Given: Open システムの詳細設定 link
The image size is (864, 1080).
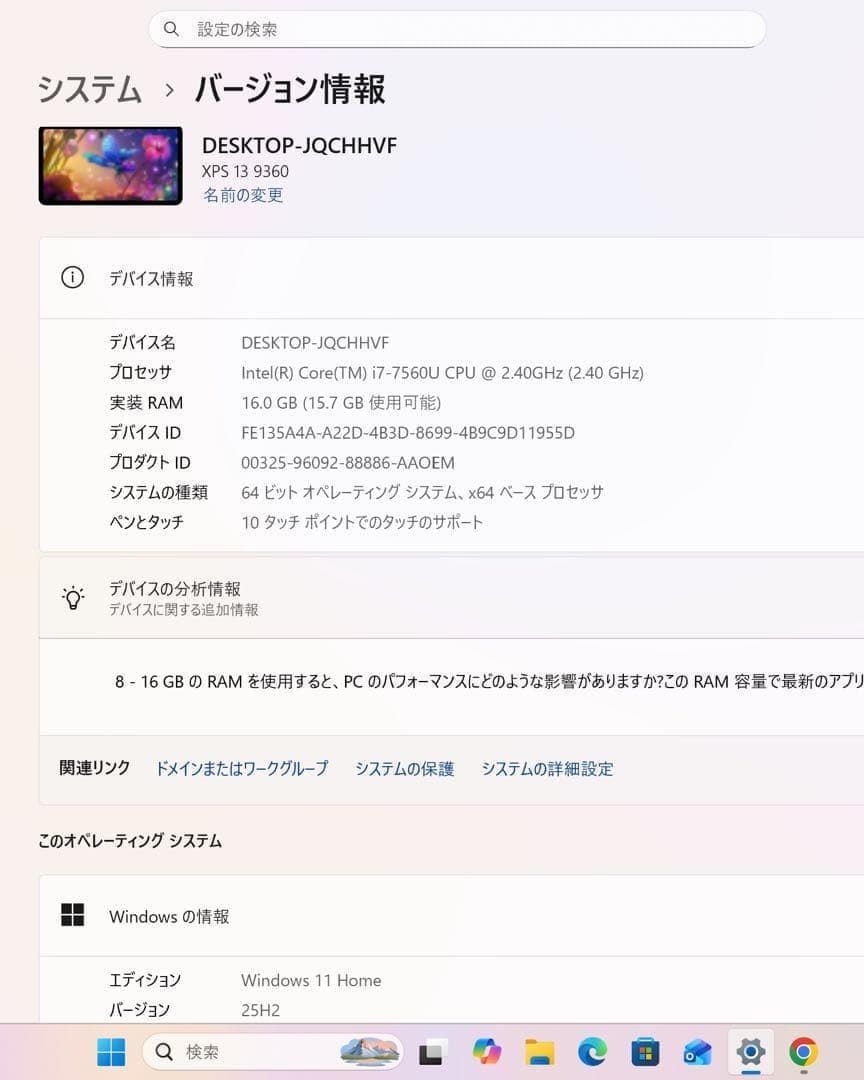Looking at the screenshot, I should click(547, 769).
